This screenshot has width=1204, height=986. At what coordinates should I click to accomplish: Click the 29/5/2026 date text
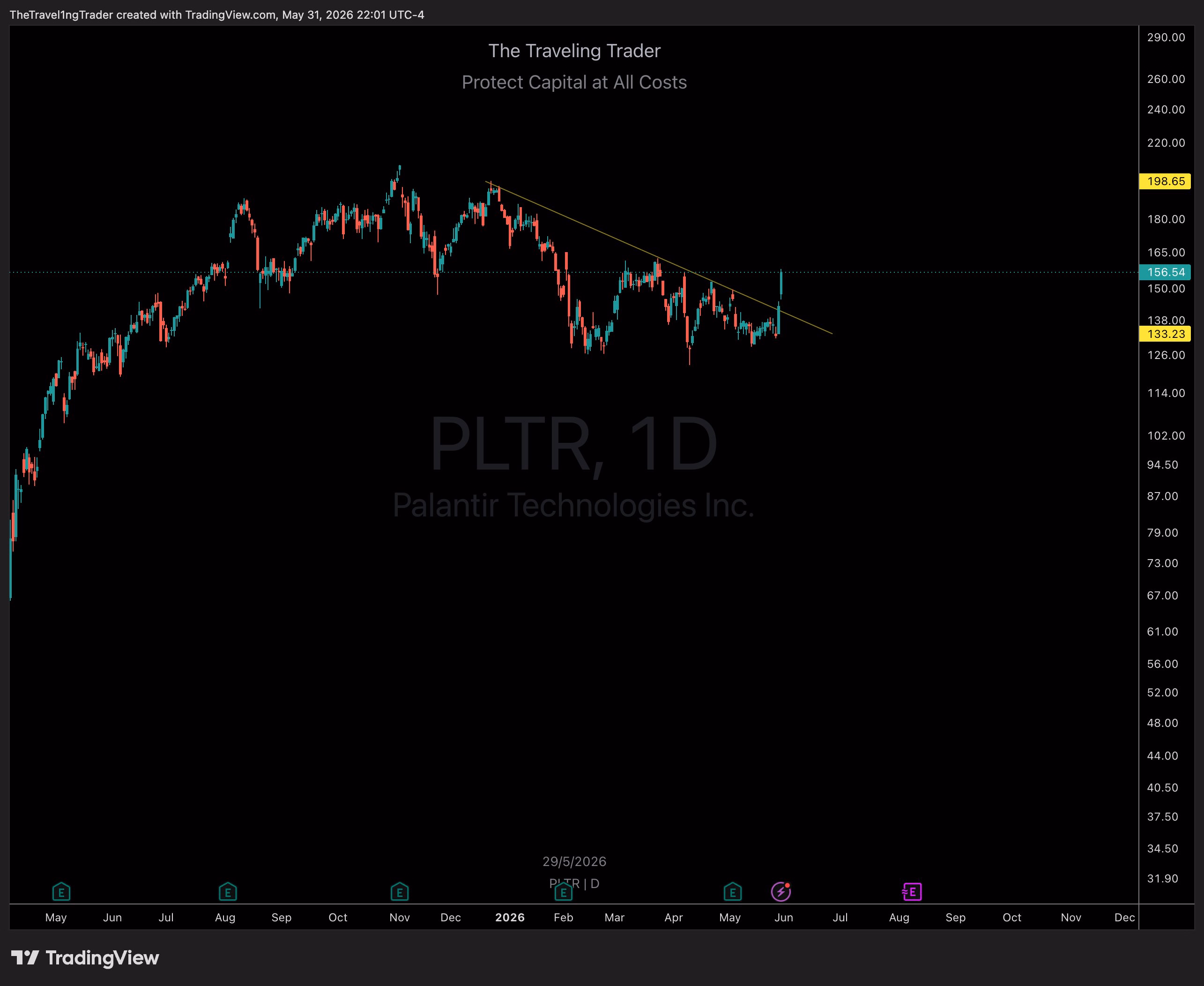(x=574, y=862)
